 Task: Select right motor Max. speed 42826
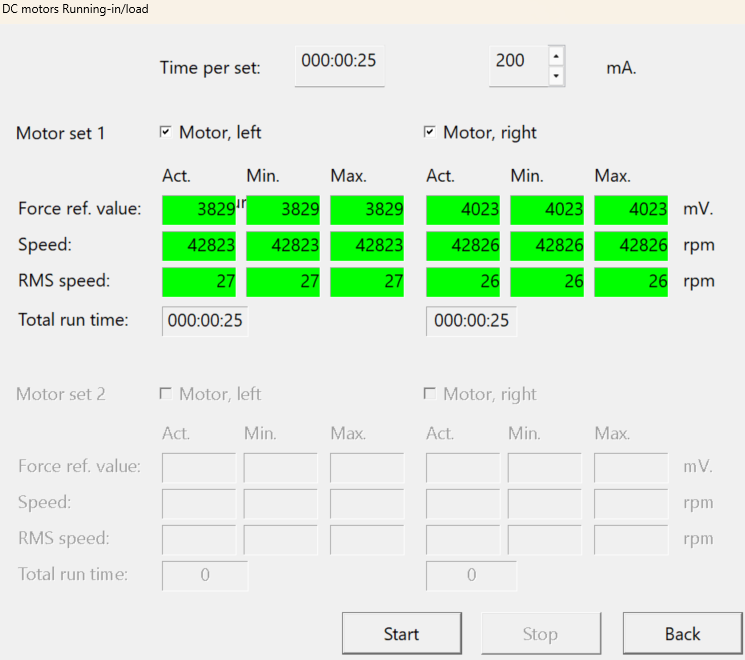(631, 246)
